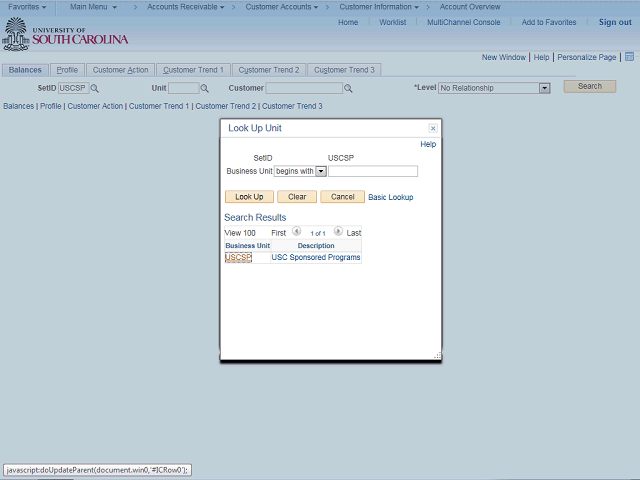Expand the Main Menu dropdown
Viewport: 640px width, 480px height.
point(93,7)
